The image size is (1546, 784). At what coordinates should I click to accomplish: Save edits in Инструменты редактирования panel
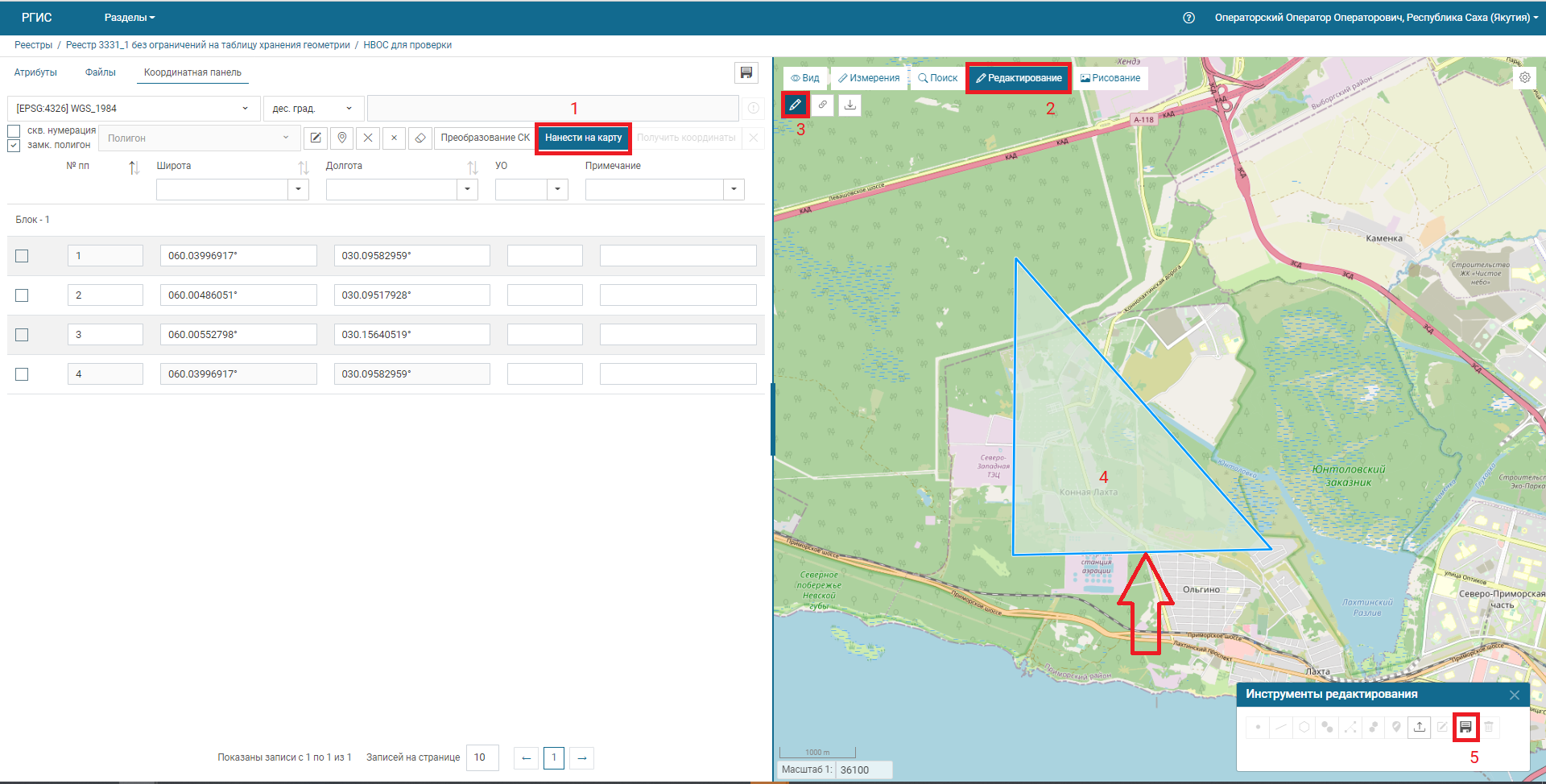(1465, 727)
